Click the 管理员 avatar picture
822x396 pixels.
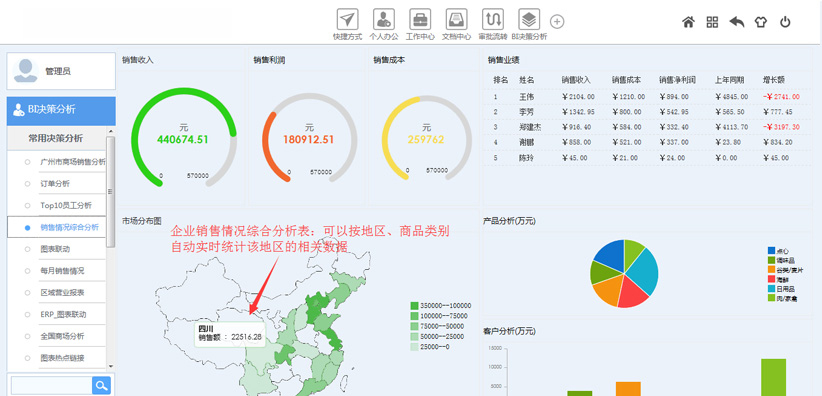26,71
